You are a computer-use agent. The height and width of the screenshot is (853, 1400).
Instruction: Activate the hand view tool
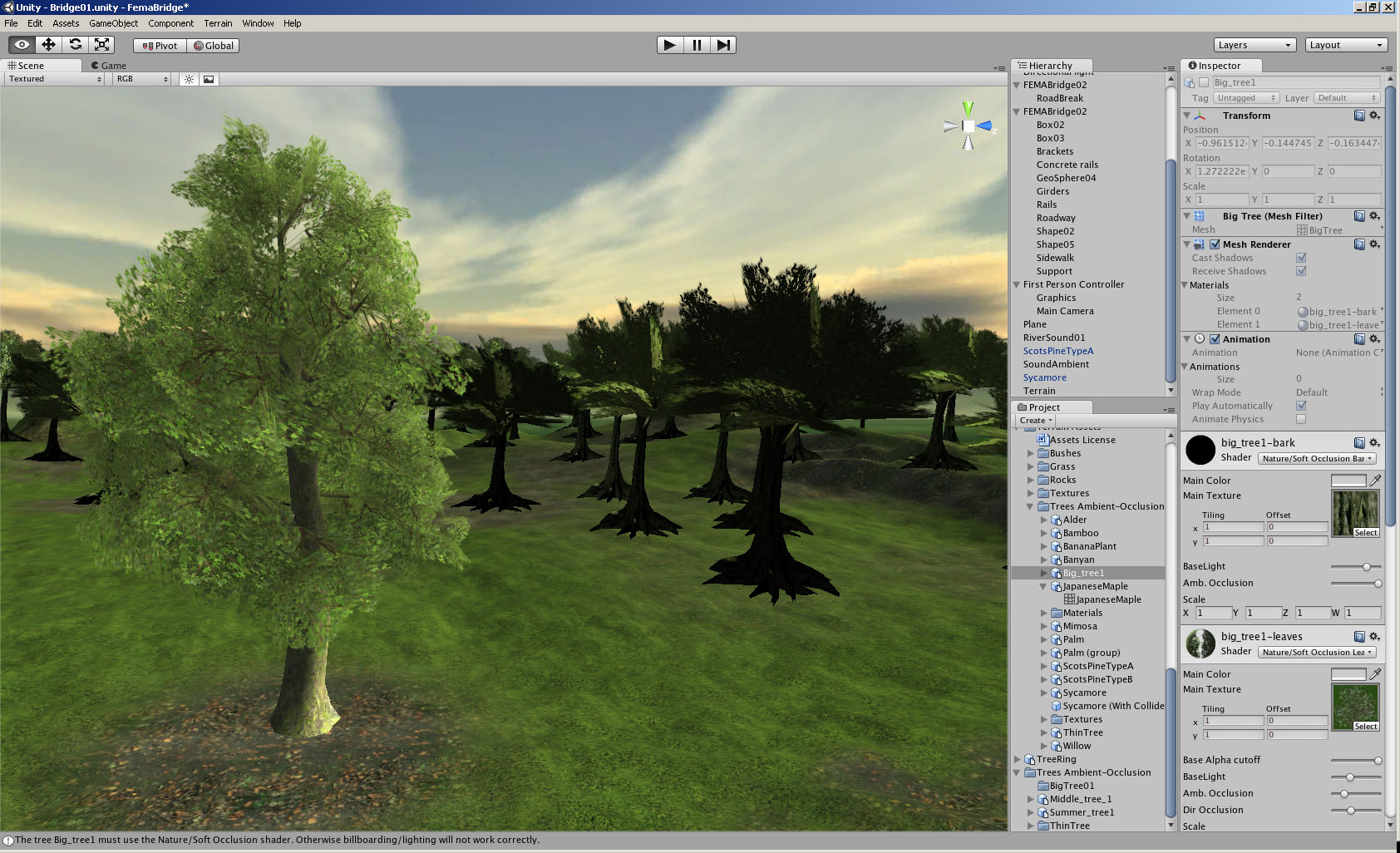(21, 45)
